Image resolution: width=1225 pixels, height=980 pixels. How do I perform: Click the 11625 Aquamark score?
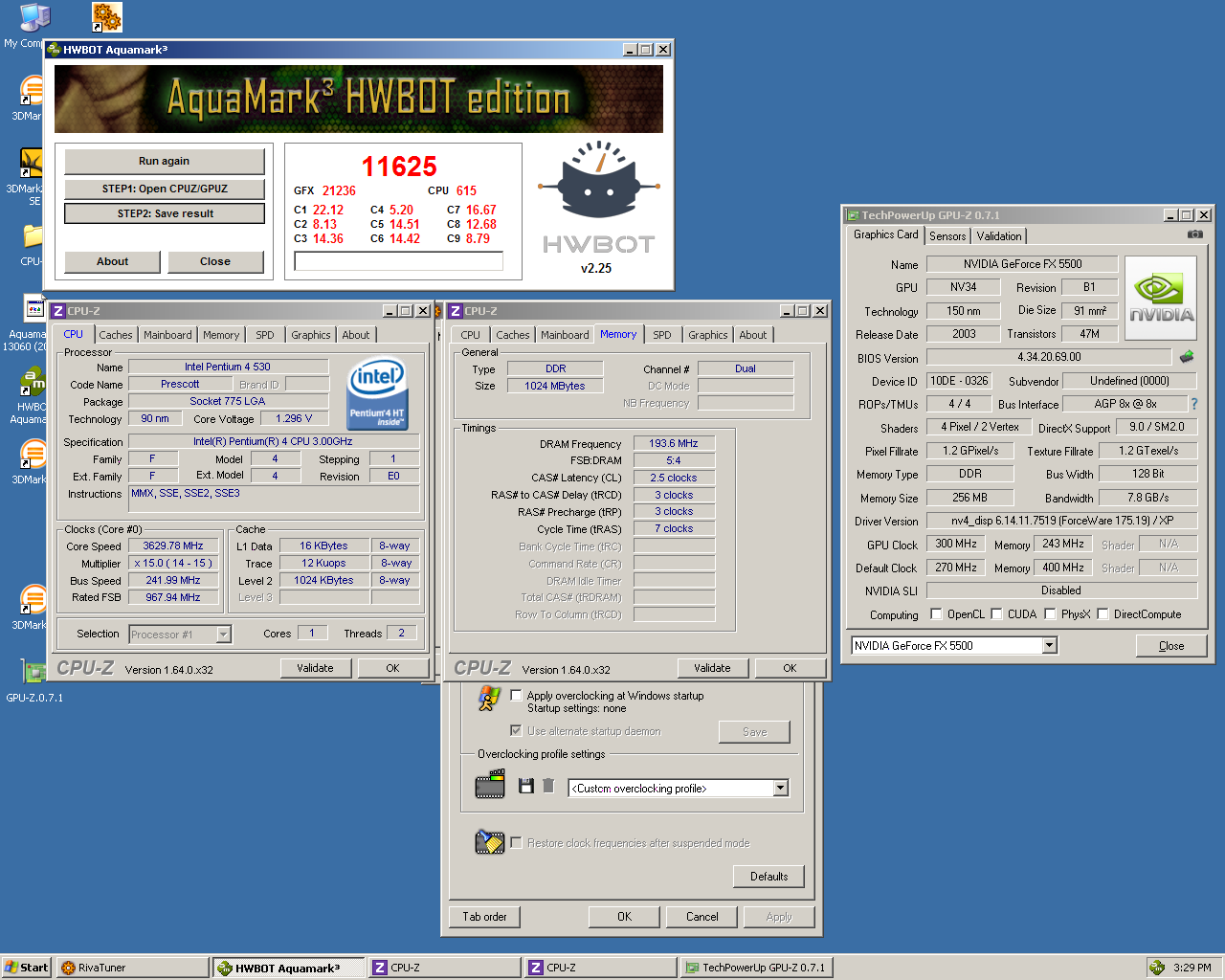tap(399, 167)
